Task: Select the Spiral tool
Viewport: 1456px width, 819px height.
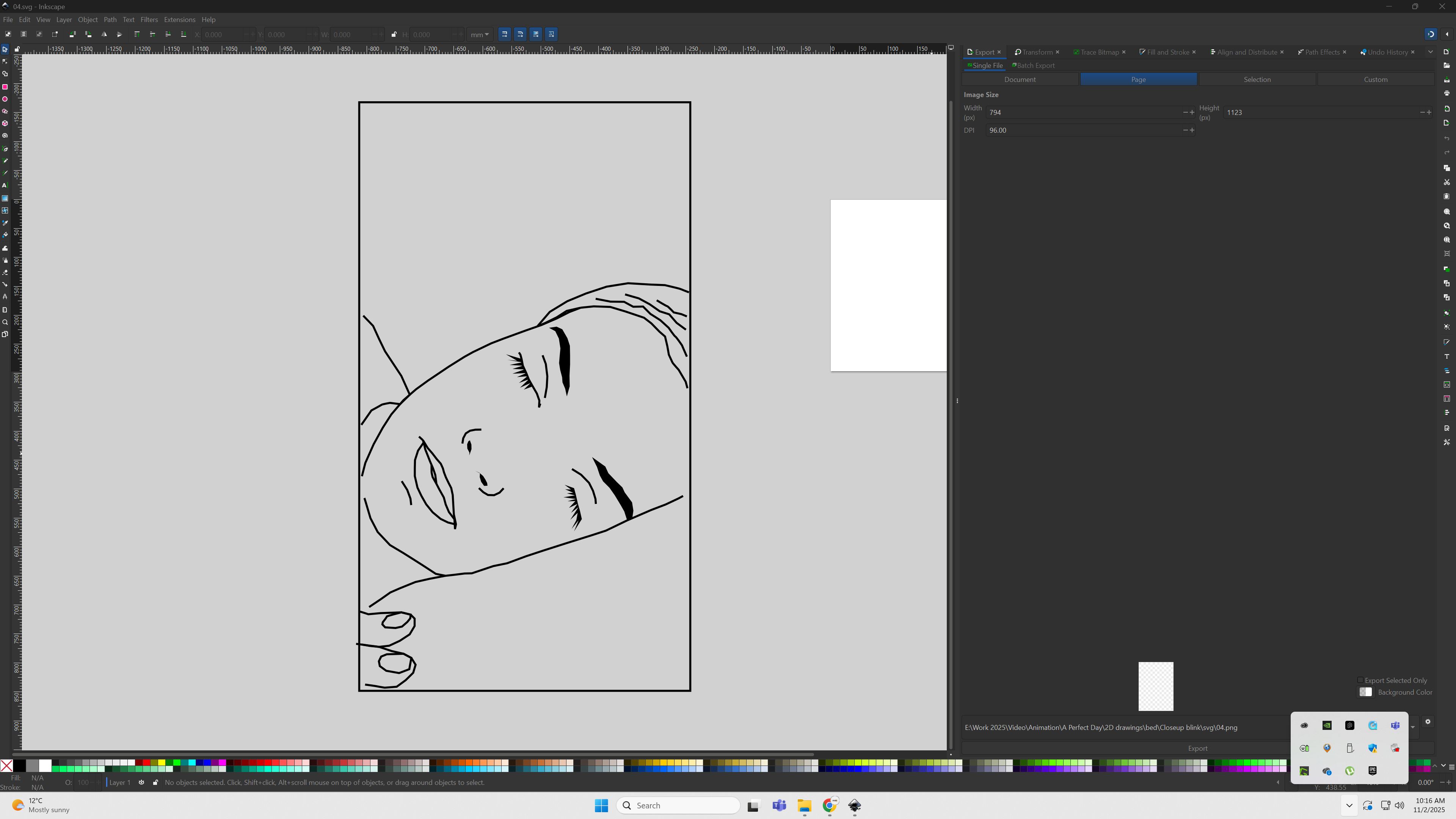Action: coord(5,136)
